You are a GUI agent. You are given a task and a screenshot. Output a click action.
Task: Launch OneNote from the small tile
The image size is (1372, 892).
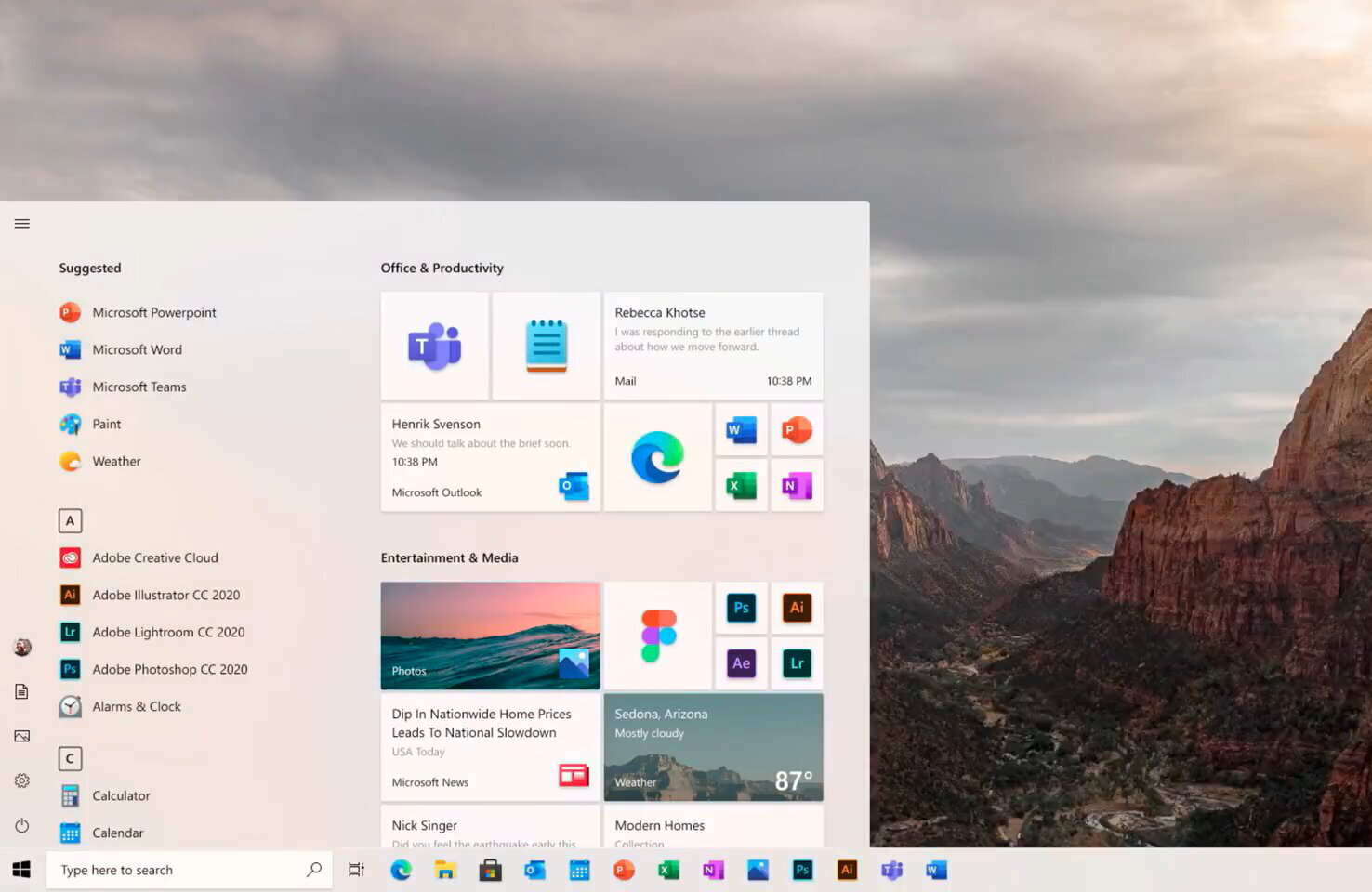point(798,485)
